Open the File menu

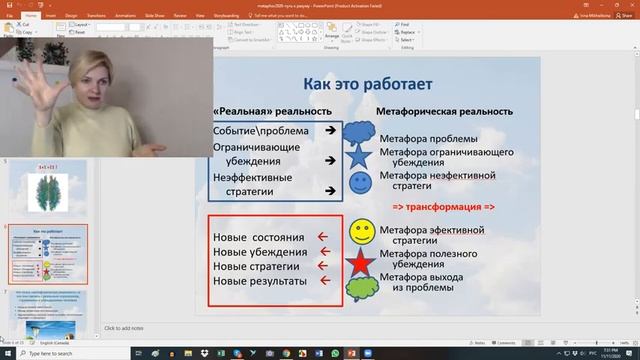click(10, 16)
